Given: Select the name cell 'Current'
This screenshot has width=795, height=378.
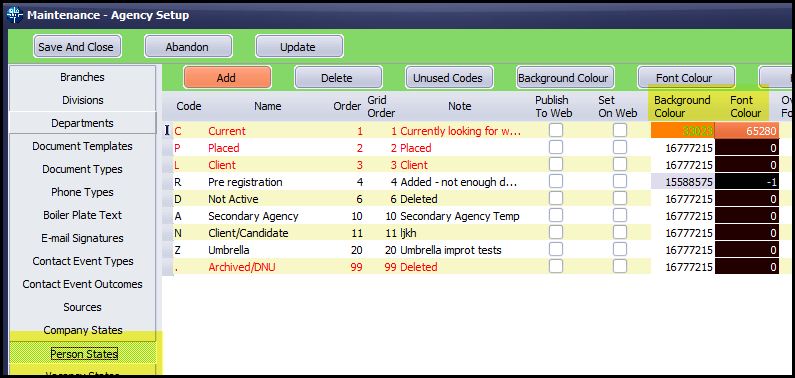Looking at the screenshot, I should point(227,131).
